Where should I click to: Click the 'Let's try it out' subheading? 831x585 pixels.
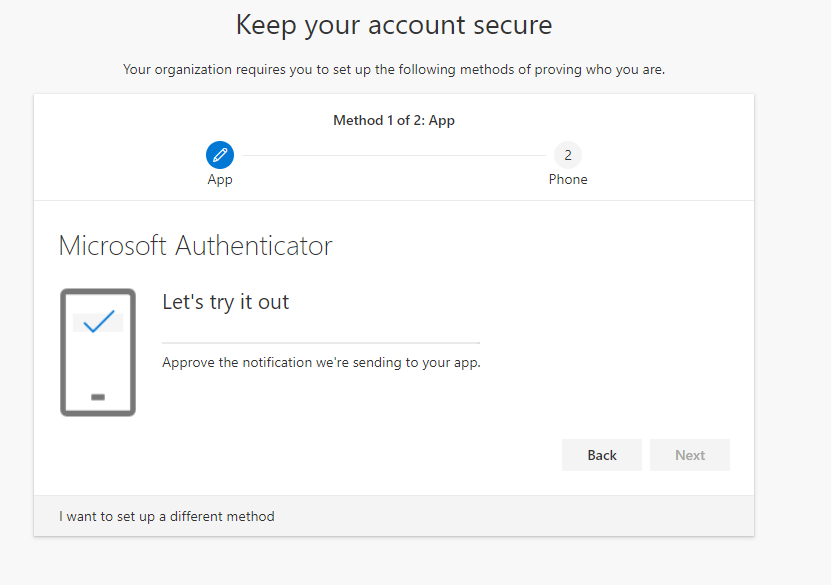point(226,302)
